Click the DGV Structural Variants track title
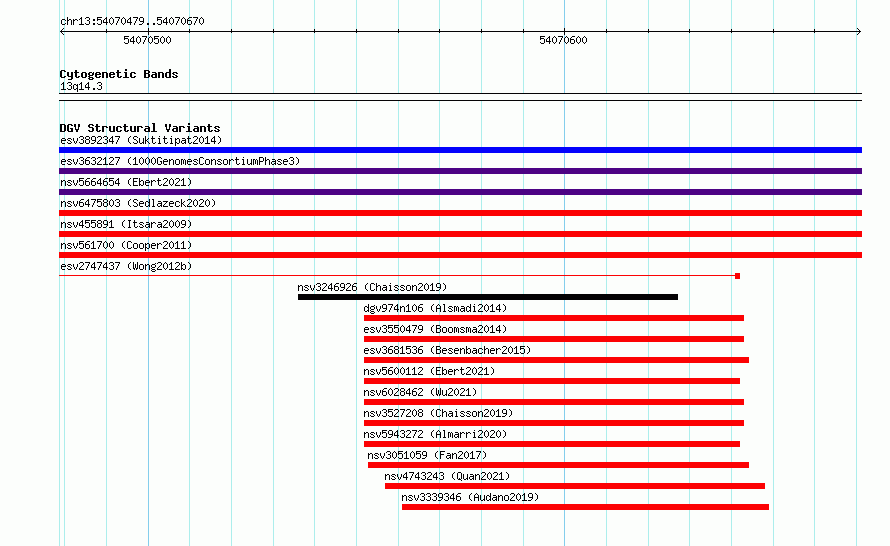The height and width of the screenshot is (546, 890). coord(140,128)
